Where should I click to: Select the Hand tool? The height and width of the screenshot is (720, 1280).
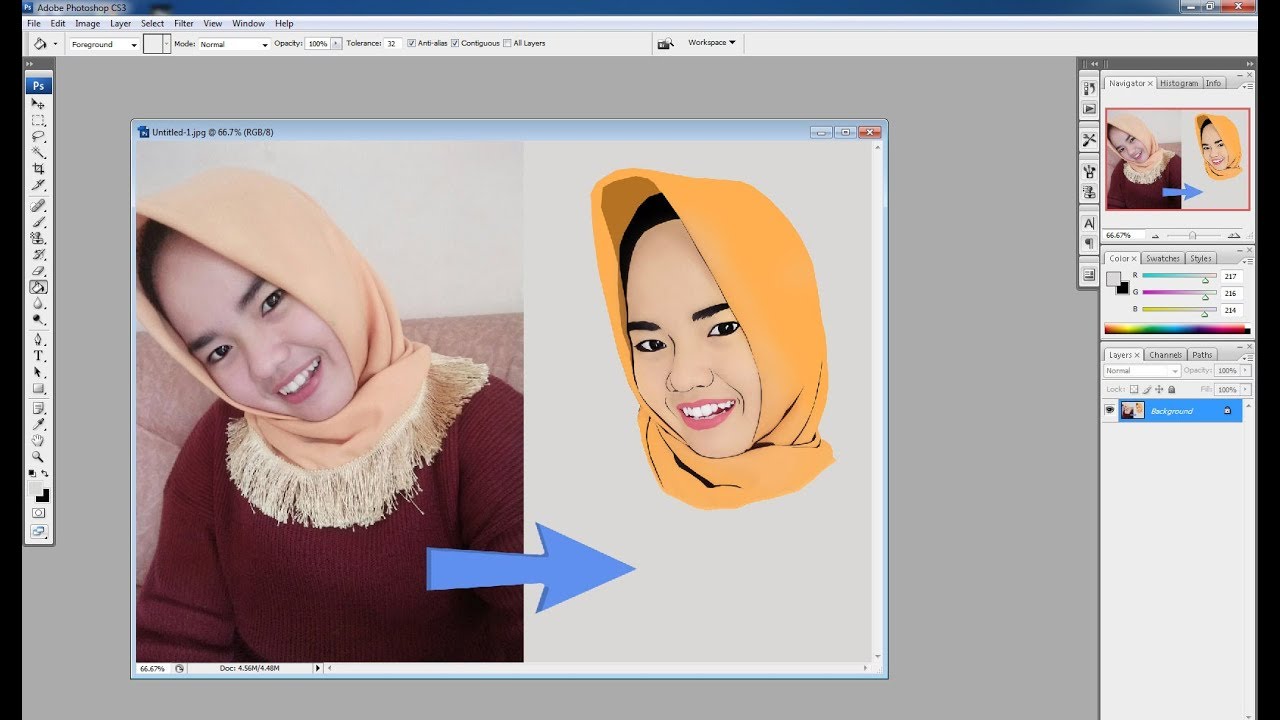[x=38, y=440]
